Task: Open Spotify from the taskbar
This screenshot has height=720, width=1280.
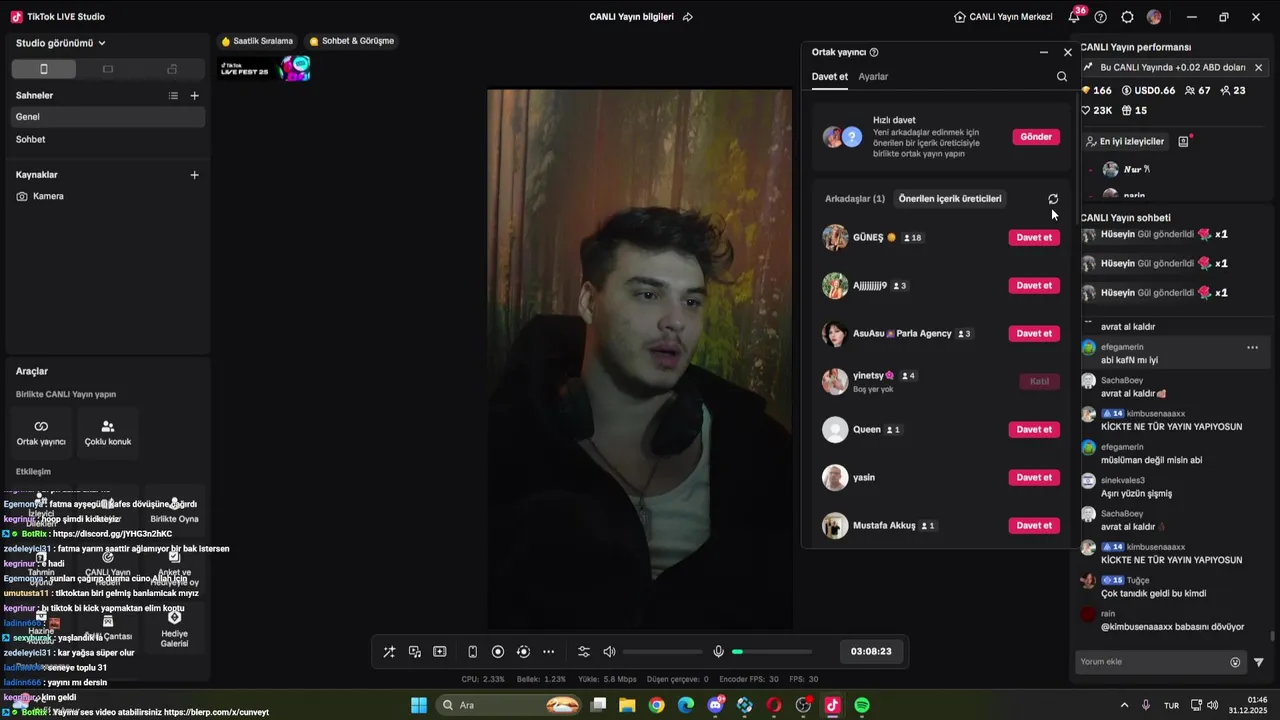Action: (862, 705)
